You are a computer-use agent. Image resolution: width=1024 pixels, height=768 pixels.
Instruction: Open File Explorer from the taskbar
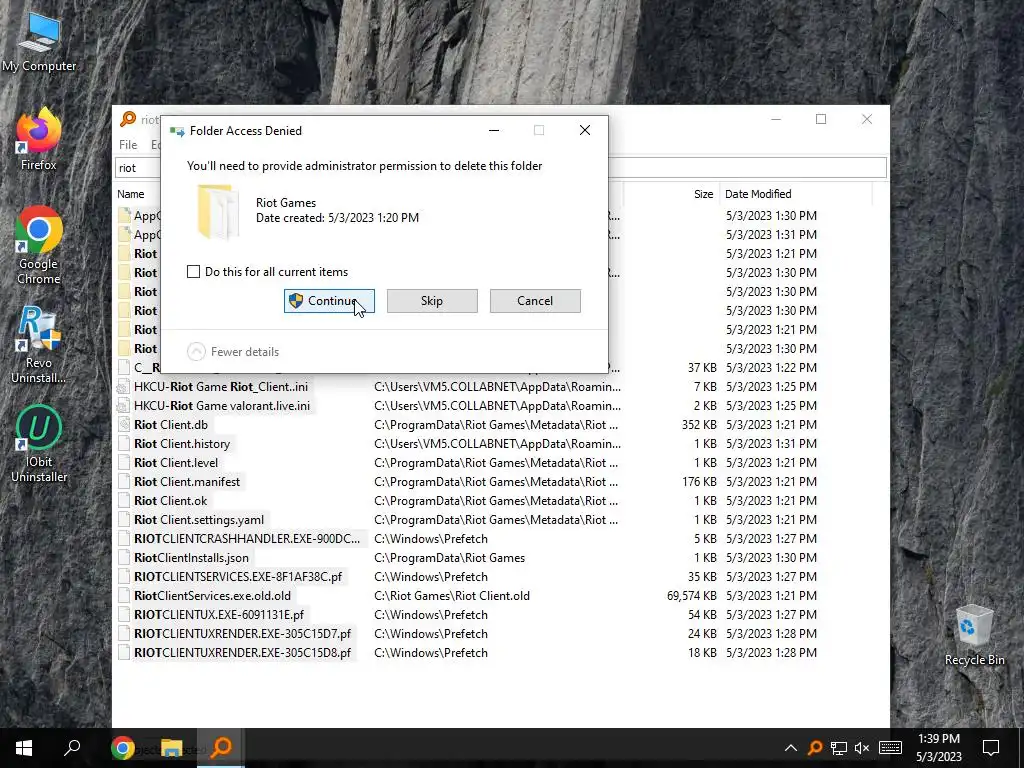click(172, 748)
